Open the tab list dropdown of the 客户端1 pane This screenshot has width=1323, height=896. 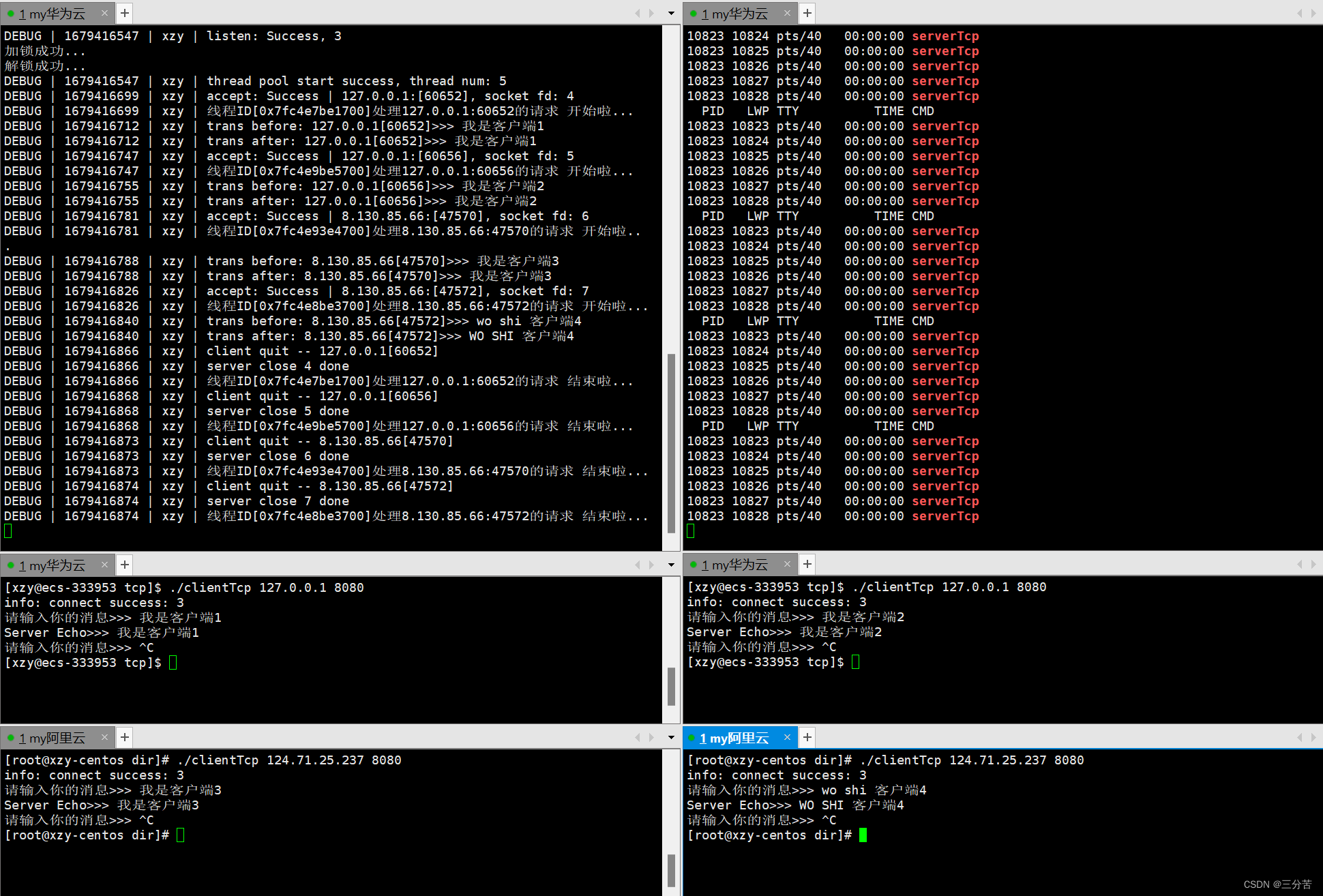click(671, 565)
